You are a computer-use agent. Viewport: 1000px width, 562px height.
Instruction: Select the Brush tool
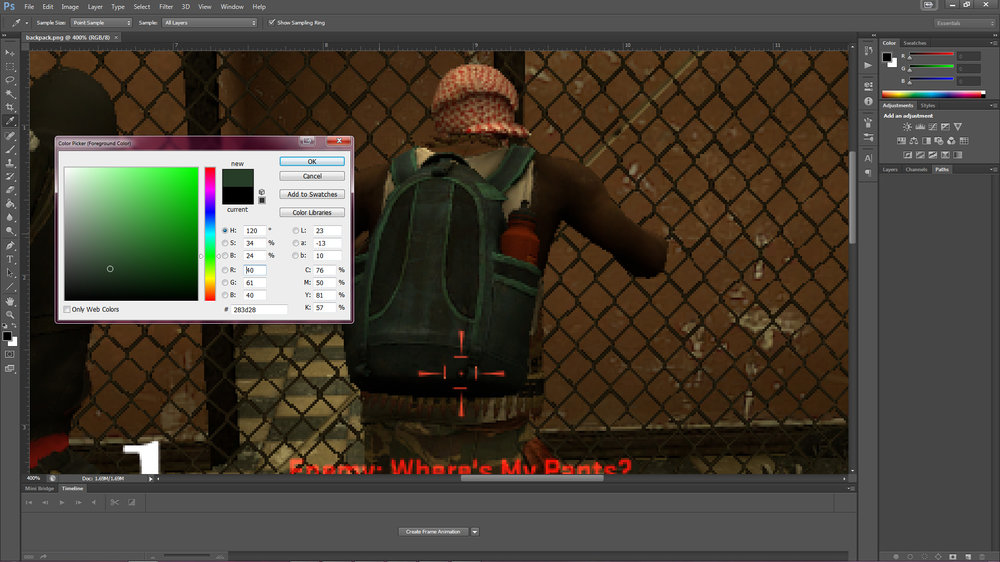pyautogui.click(x=10, y=149)
